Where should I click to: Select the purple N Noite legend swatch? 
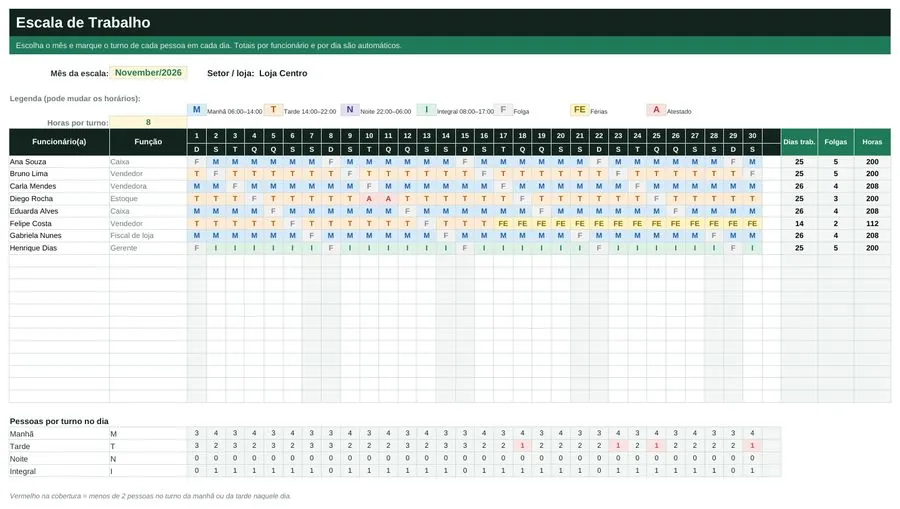pos(350,110)
